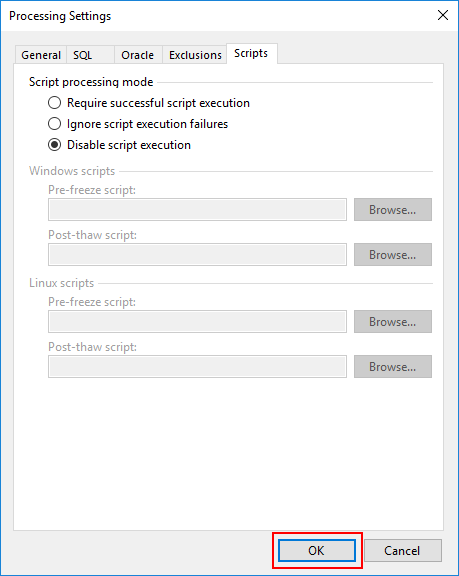Click Windows Pre-freeze script input field

197,210
